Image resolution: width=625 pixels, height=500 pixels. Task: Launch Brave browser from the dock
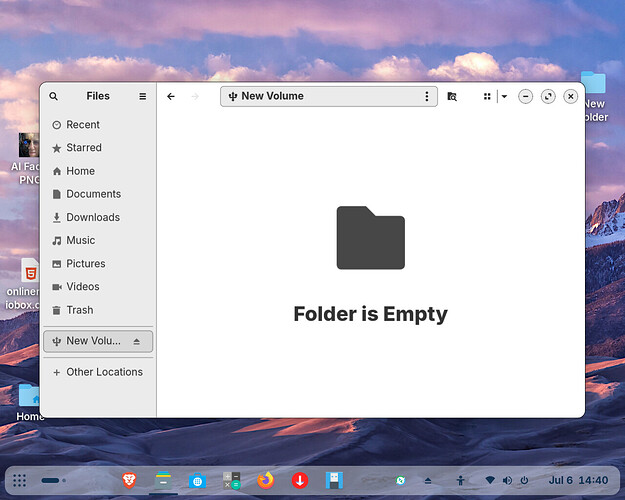click(129, 480)
